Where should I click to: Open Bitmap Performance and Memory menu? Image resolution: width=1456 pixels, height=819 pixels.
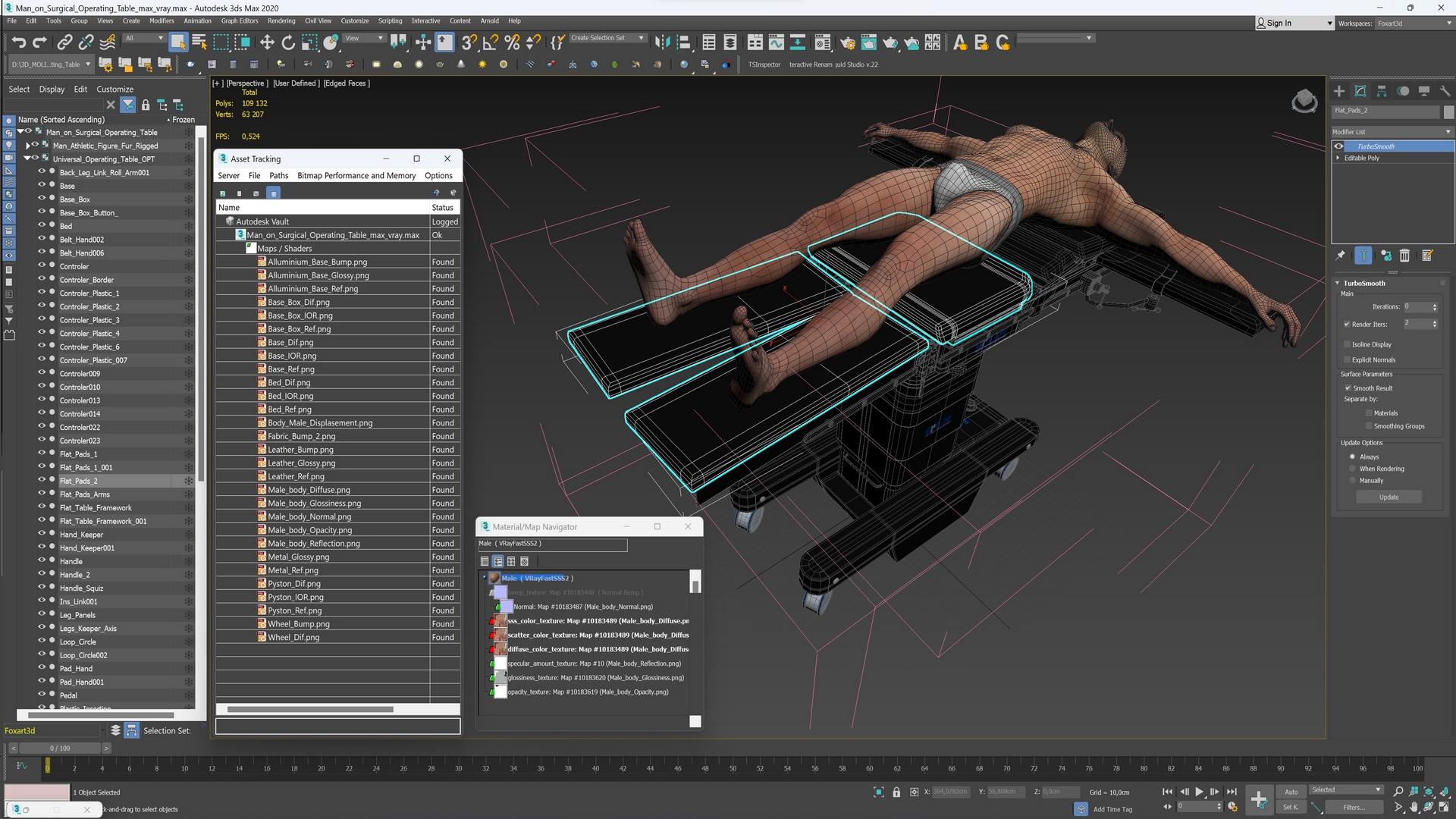(x=356, y=175)
